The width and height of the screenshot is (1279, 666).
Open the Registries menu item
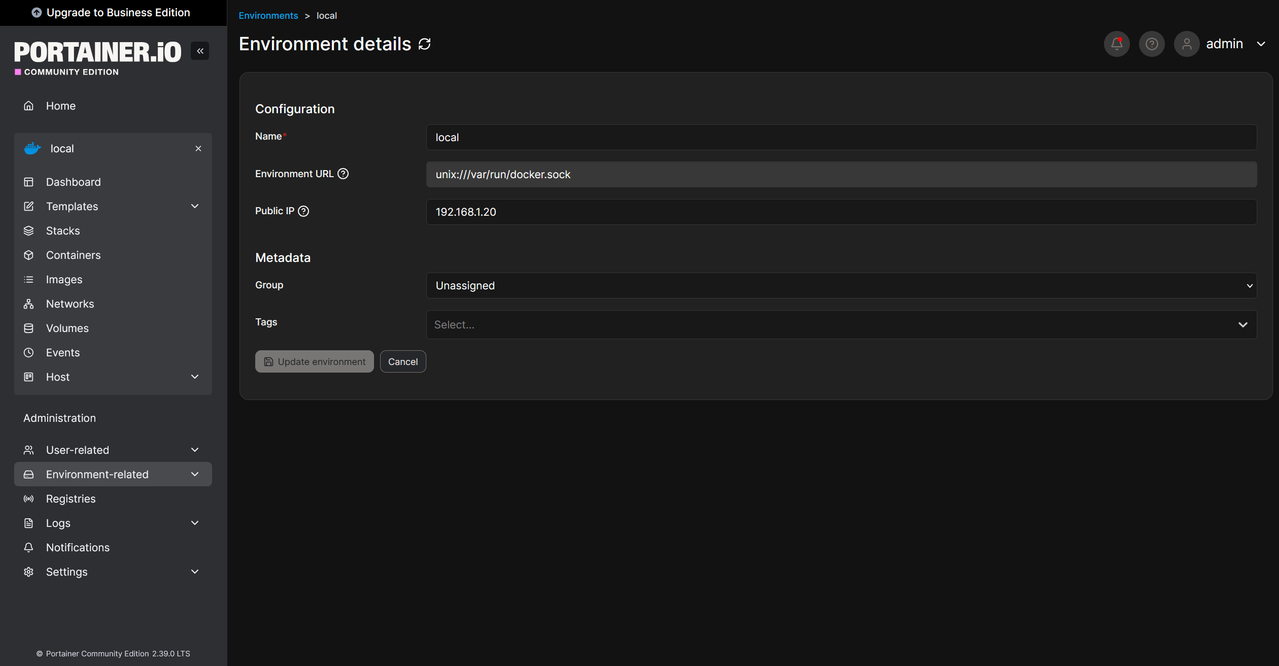click(x=113, y=499)
